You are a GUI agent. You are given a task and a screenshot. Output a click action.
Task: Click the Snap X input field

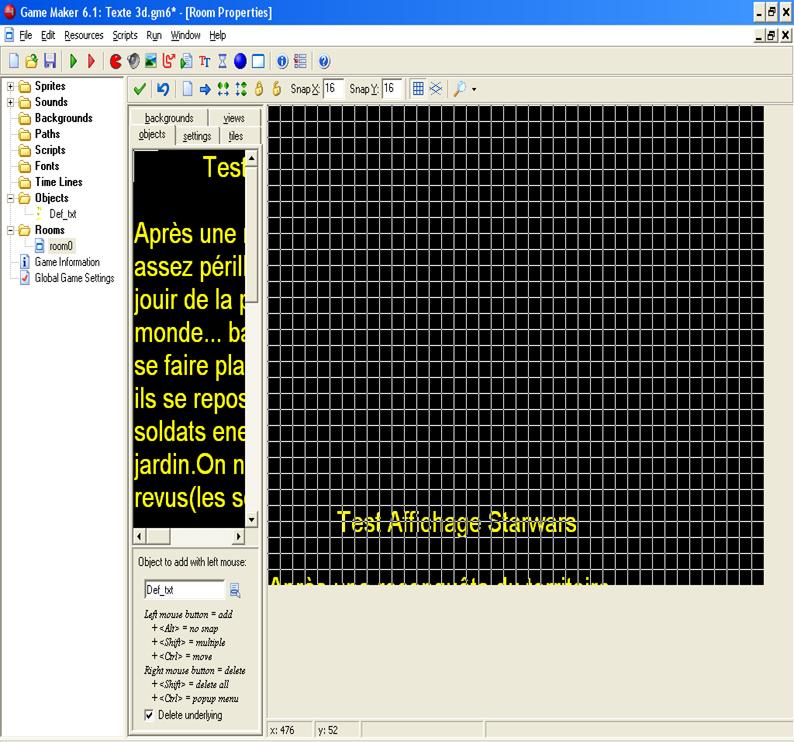pyautogui.click(x=333, y=89)
